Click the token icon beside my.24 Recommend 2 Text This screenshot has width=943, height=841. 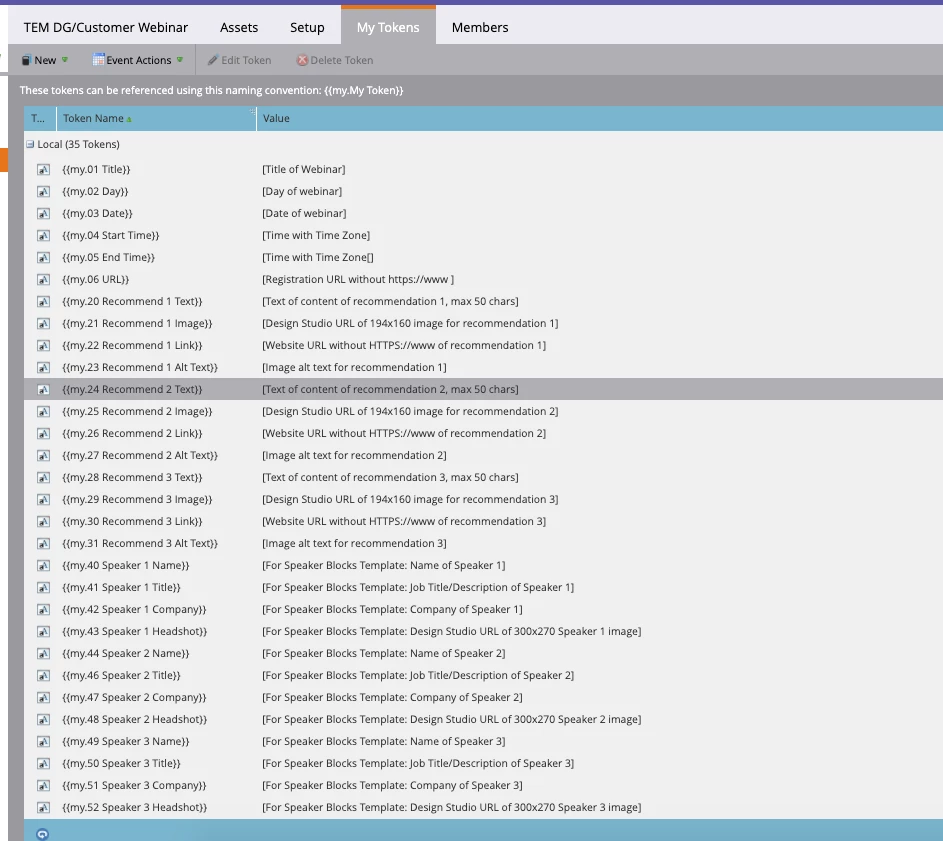pos(43,390)
